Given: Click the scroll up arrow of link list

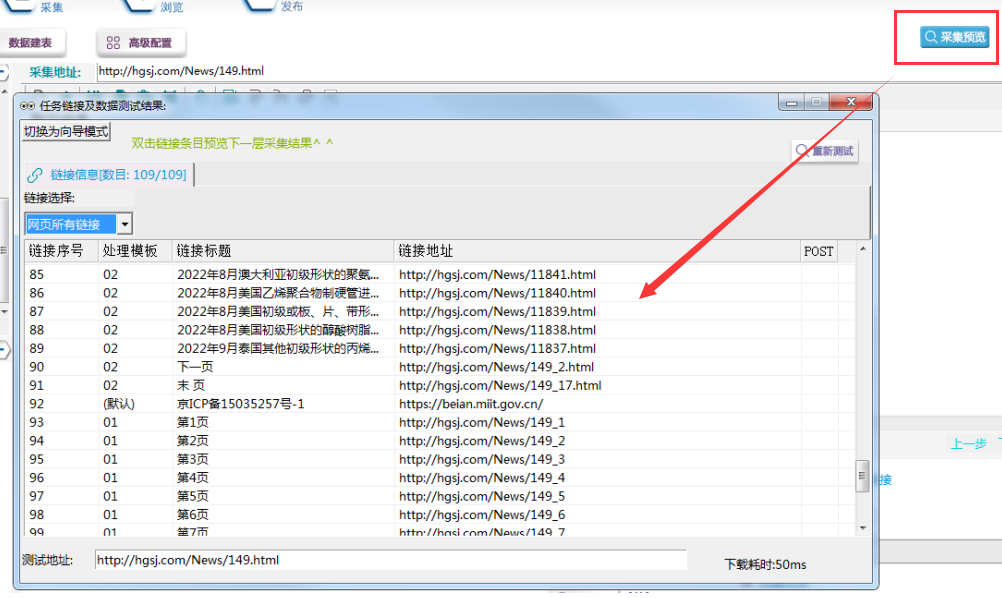Looking at the screenshot, I should point(863,249).
